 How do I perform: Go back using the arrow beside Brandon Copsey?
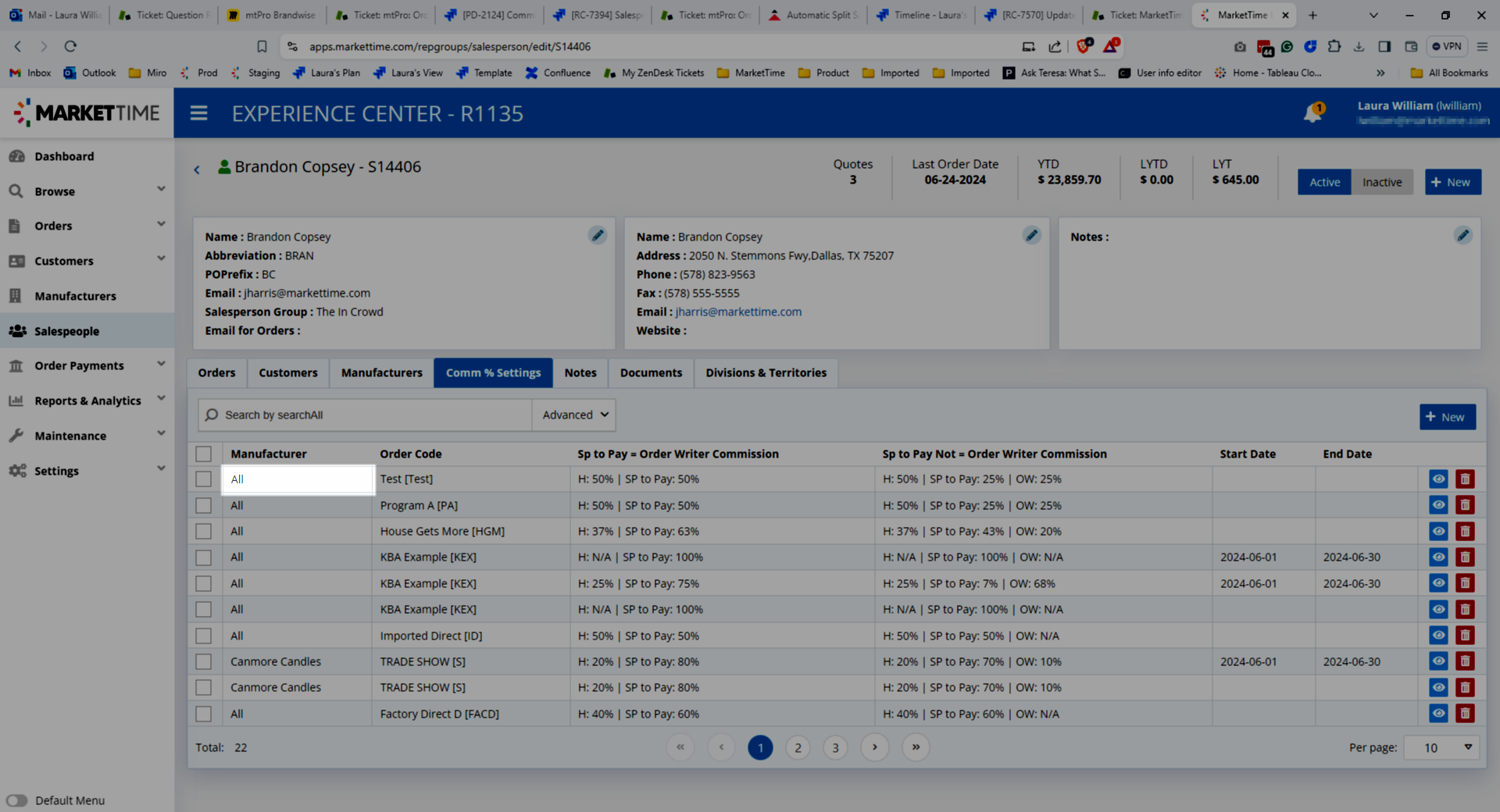coord(197,169)
